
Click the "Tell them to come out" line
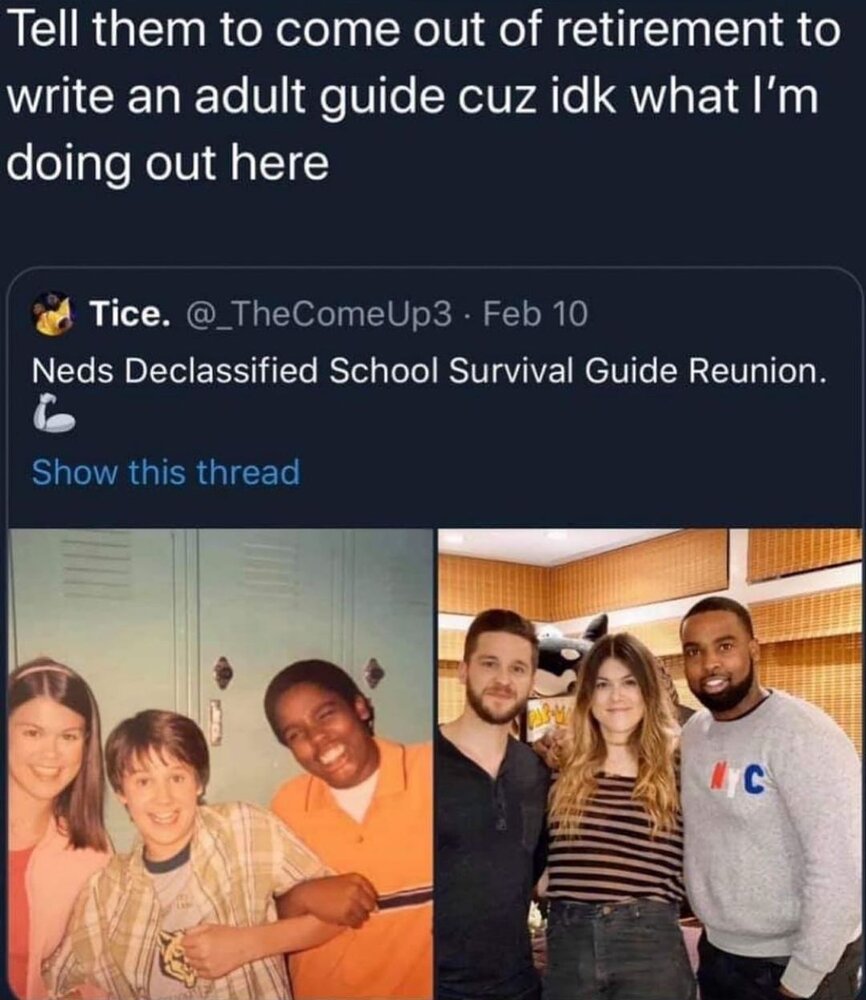(423, 30)
